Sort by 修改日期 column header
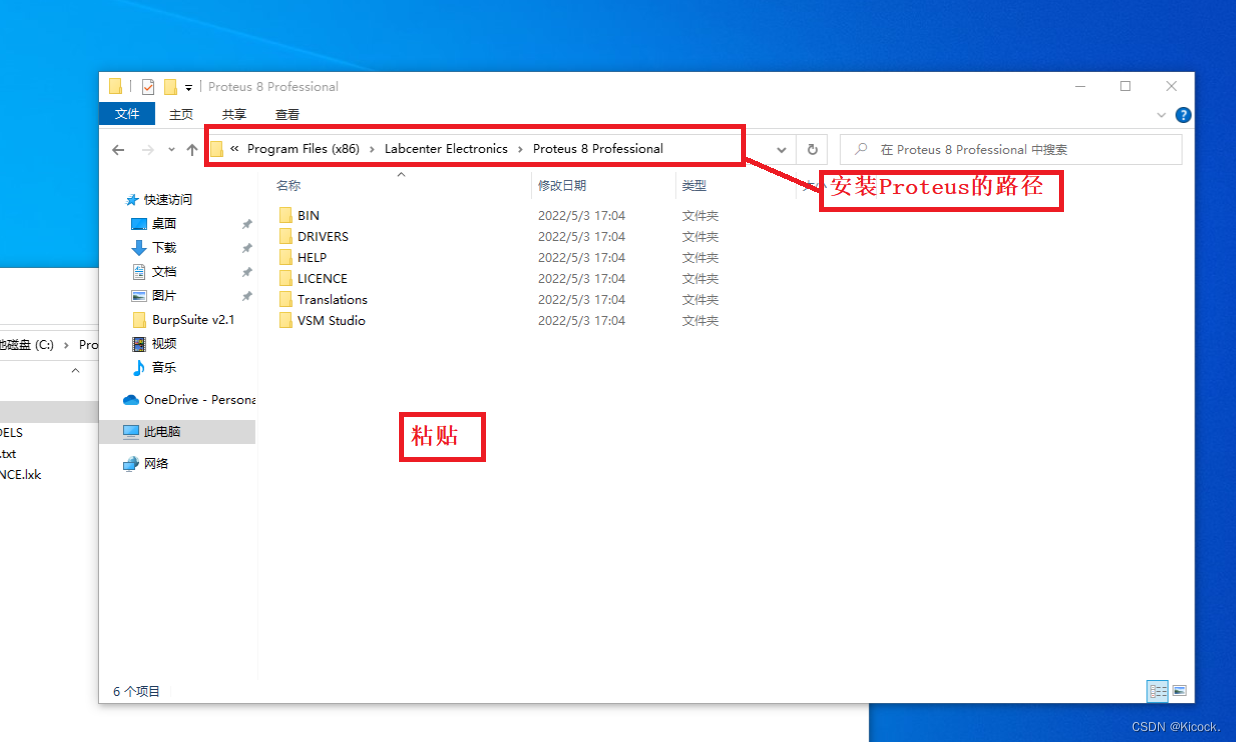 tap(562, 185)
